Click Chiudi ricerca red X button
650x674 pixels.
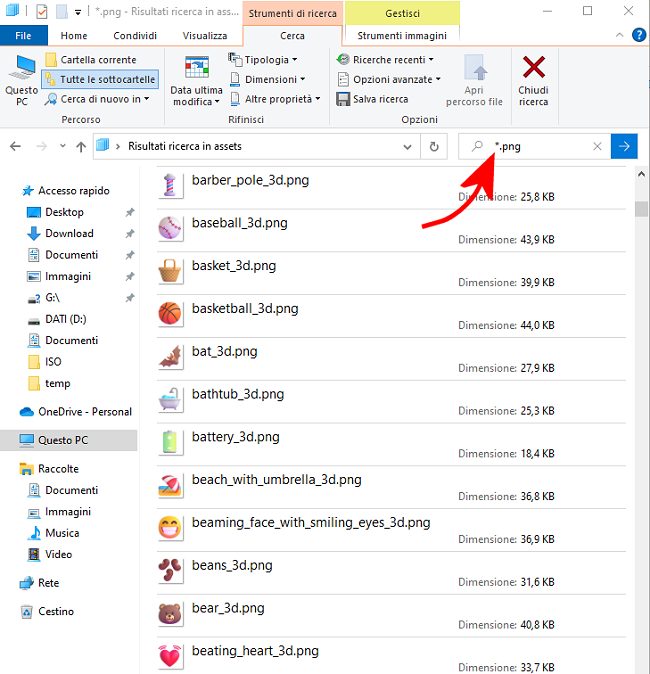(x=533, y=81)
